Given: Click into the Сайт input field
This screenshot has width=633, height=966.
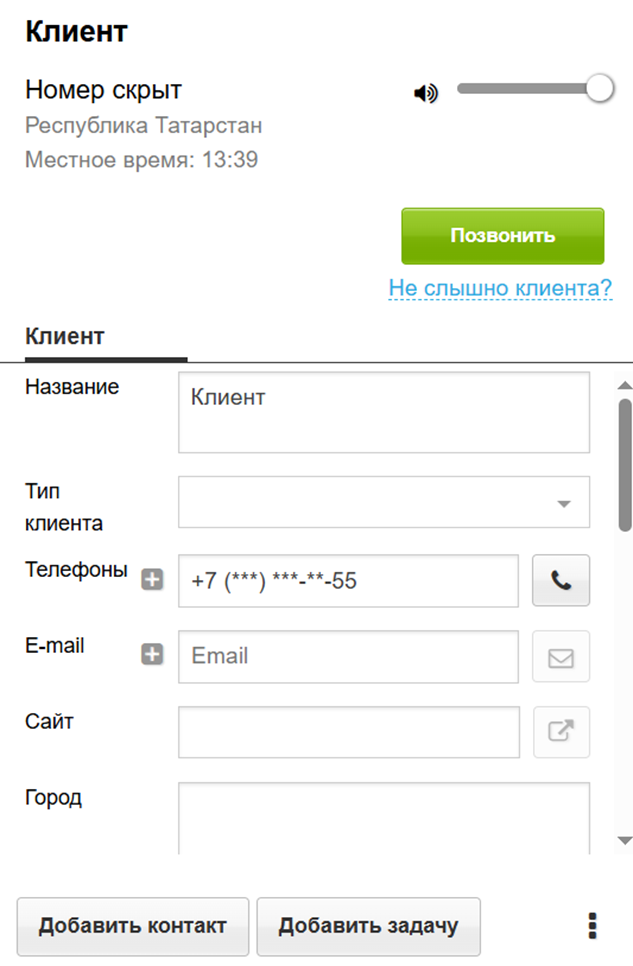Looking at the screenshot, I should [x=348, y=732].
